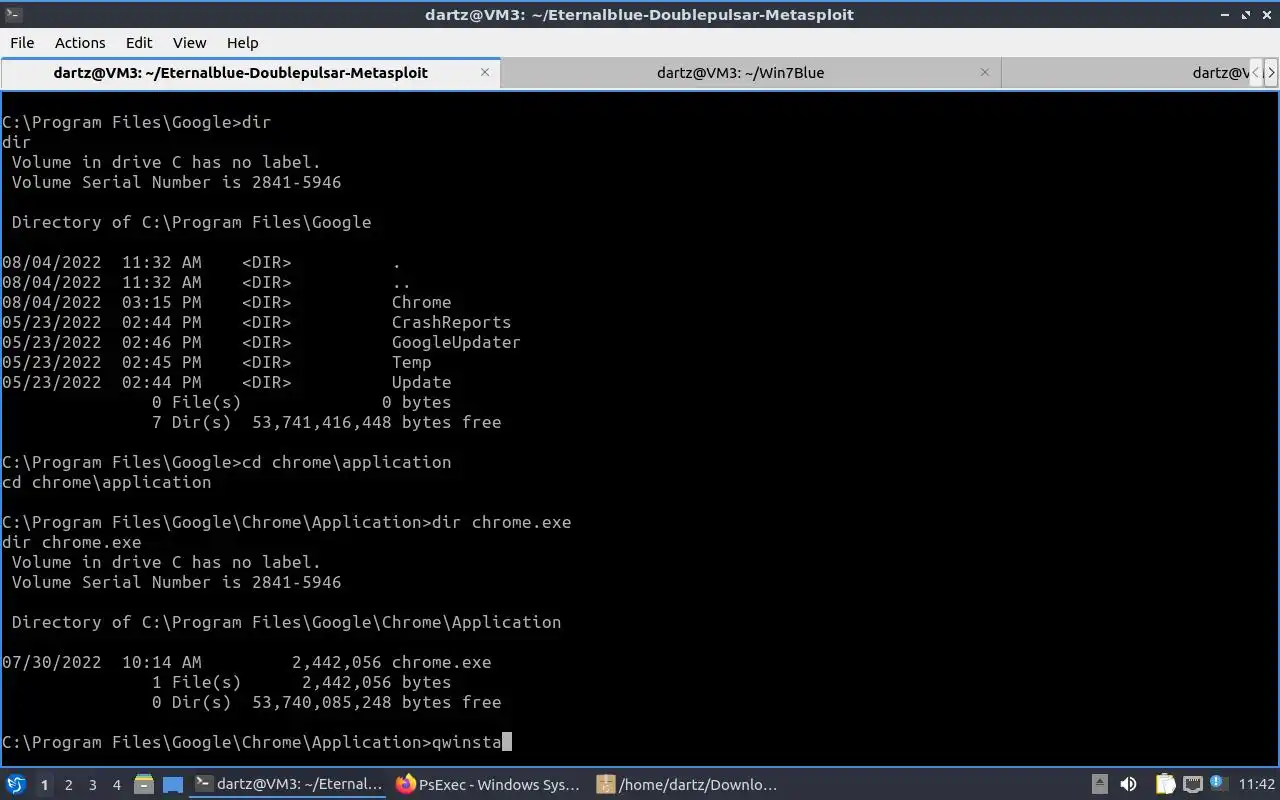Click the 'Update' directory entry

click(421, 382)
